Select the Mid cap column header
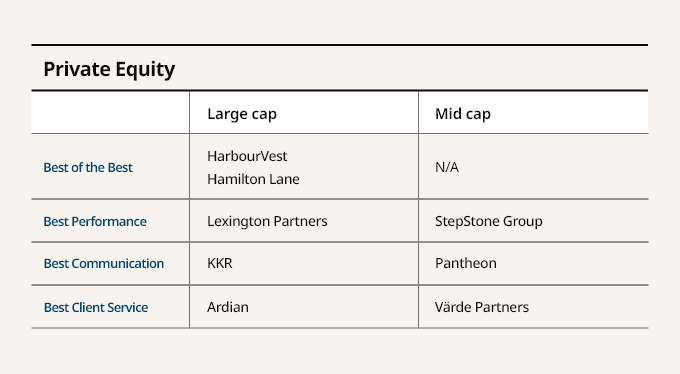The image size is (680, 374). tap(463, 114)
